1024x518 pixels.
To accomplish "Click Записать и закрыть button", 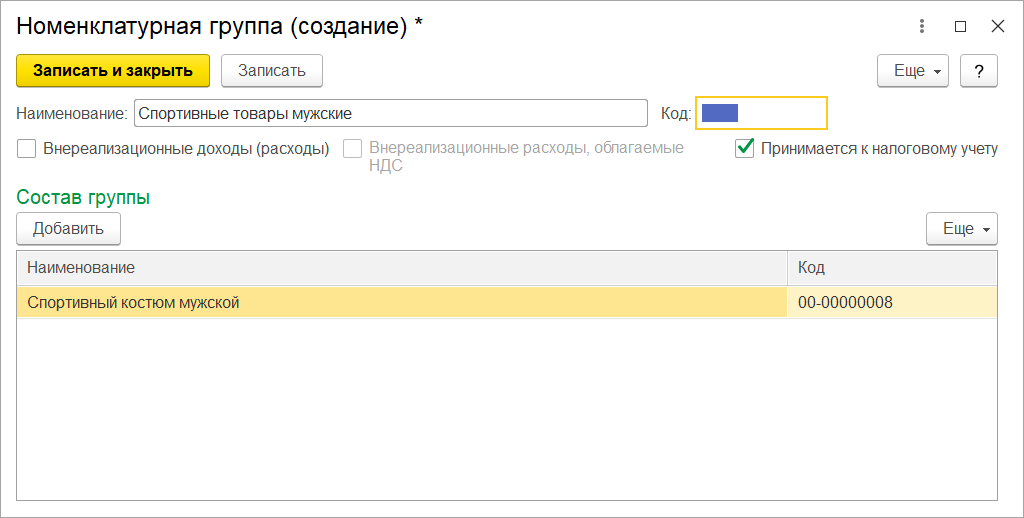I will [113, 71].
